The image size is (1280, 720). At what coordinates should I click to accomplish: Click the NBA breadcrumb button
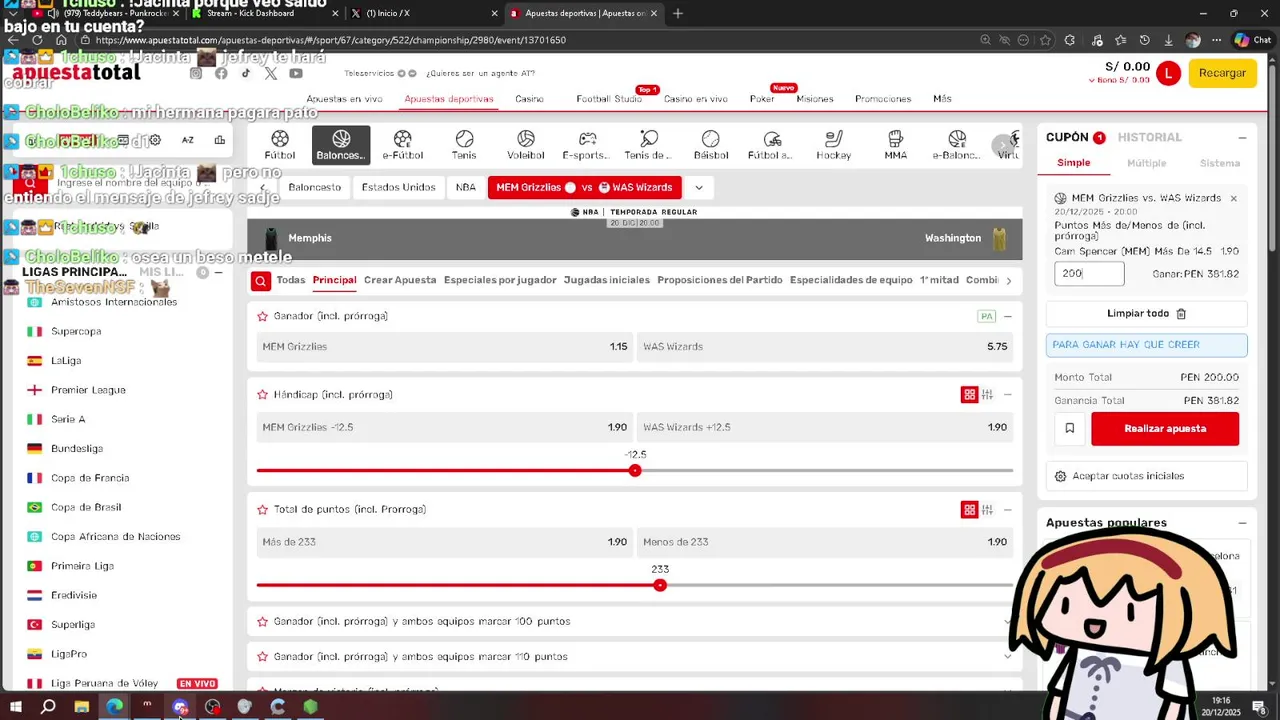(466, 187)
